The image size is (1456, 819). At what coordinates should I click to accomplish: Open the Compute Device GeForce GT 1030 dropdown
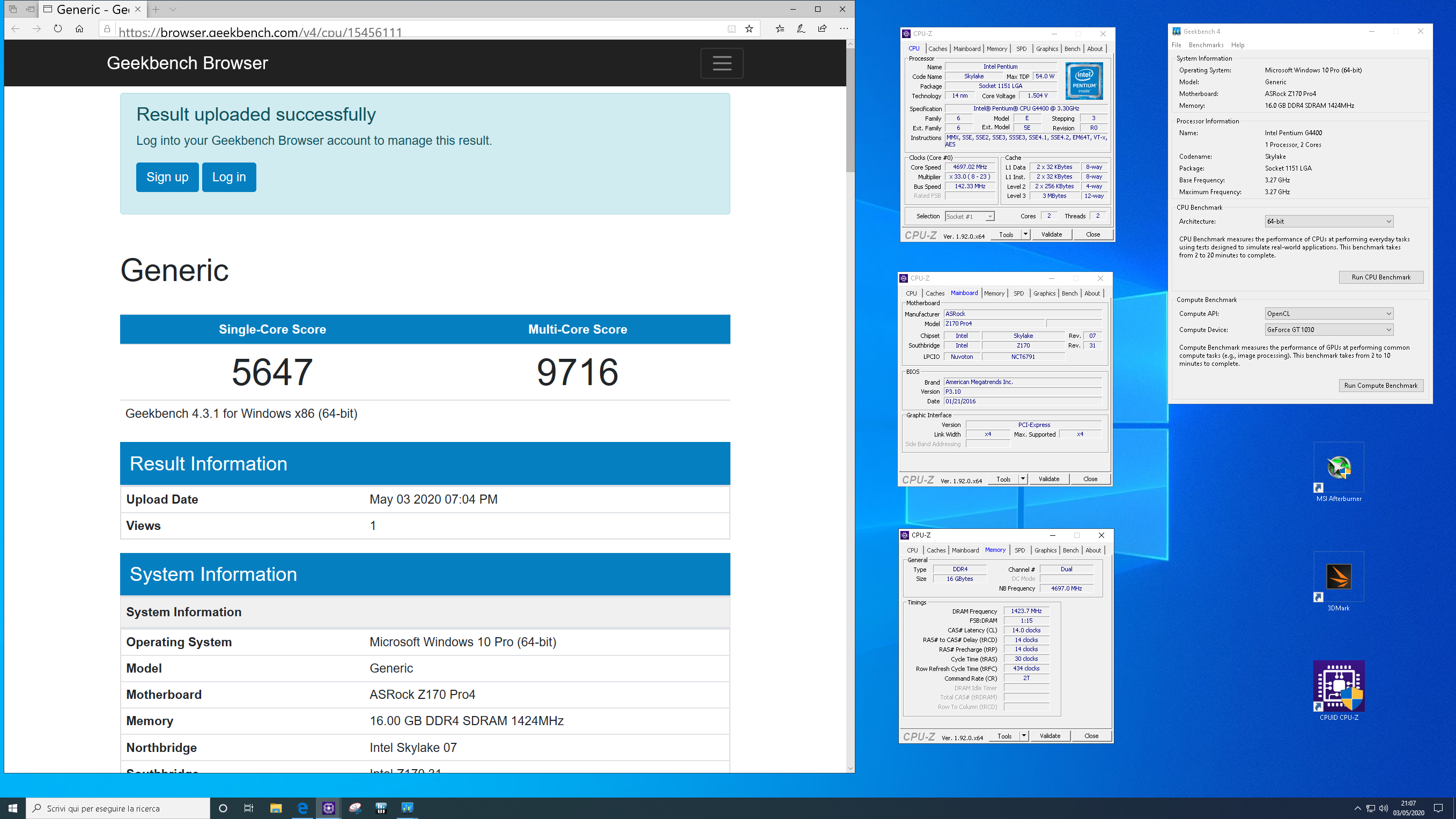[1329, 329]
